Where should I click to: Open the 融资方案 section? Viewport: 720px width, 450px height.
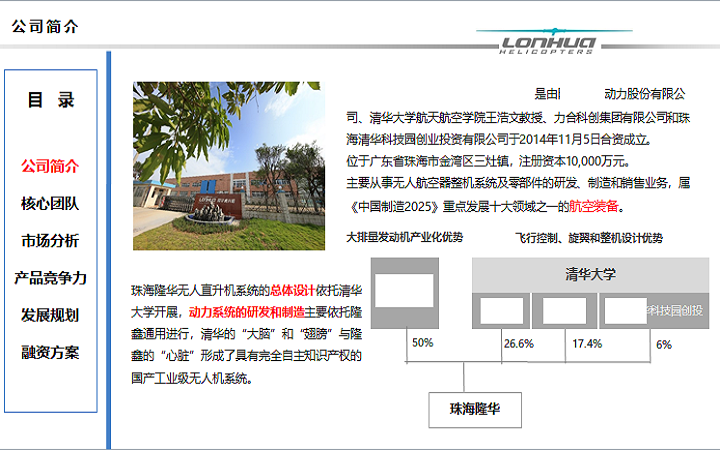click(x=50, y=352)
